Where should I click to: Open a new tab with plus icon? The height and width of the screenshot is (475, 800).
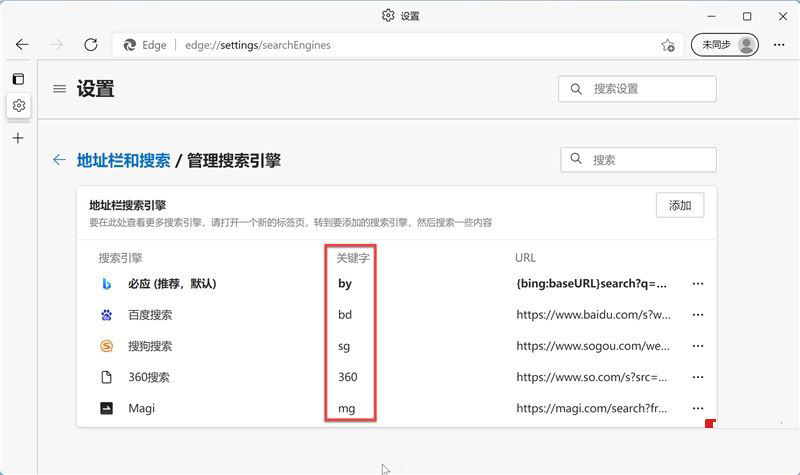pos(18,138)
